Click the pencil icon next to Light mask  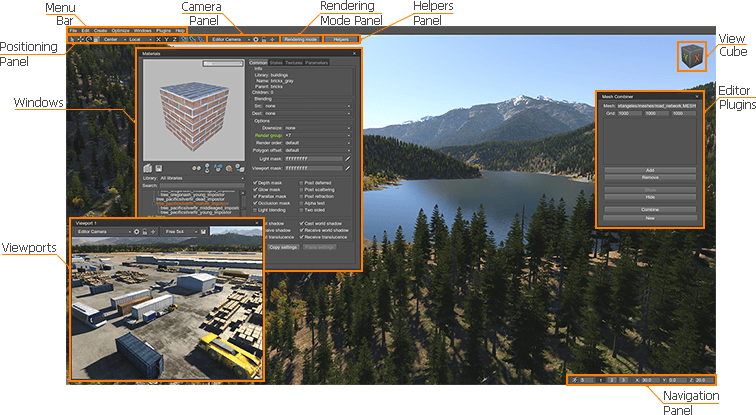pyautogui.click(x=348, y=159)
